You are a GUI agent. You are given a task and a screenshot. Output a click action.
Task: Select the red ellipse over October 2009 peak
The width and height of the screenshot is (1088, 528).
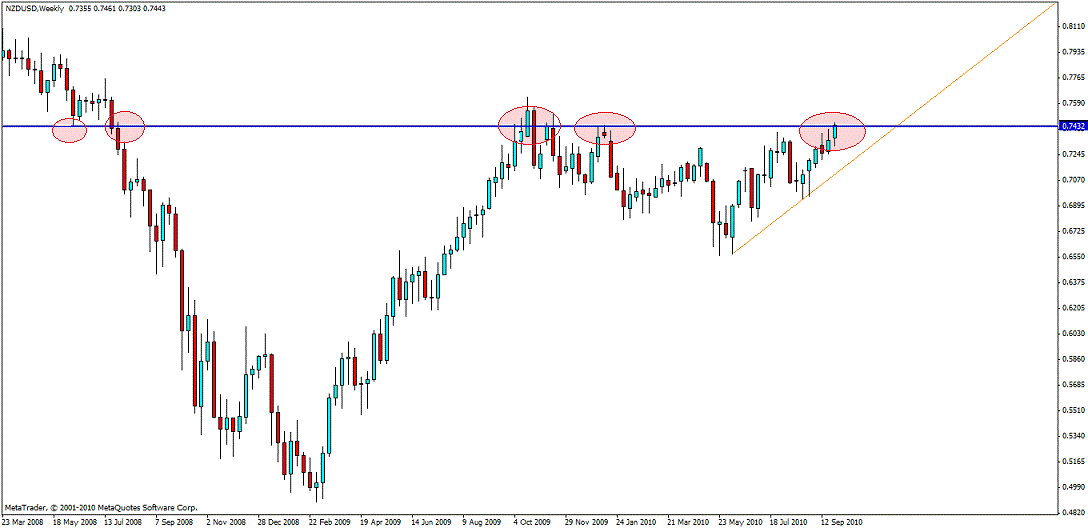[529, 126]
